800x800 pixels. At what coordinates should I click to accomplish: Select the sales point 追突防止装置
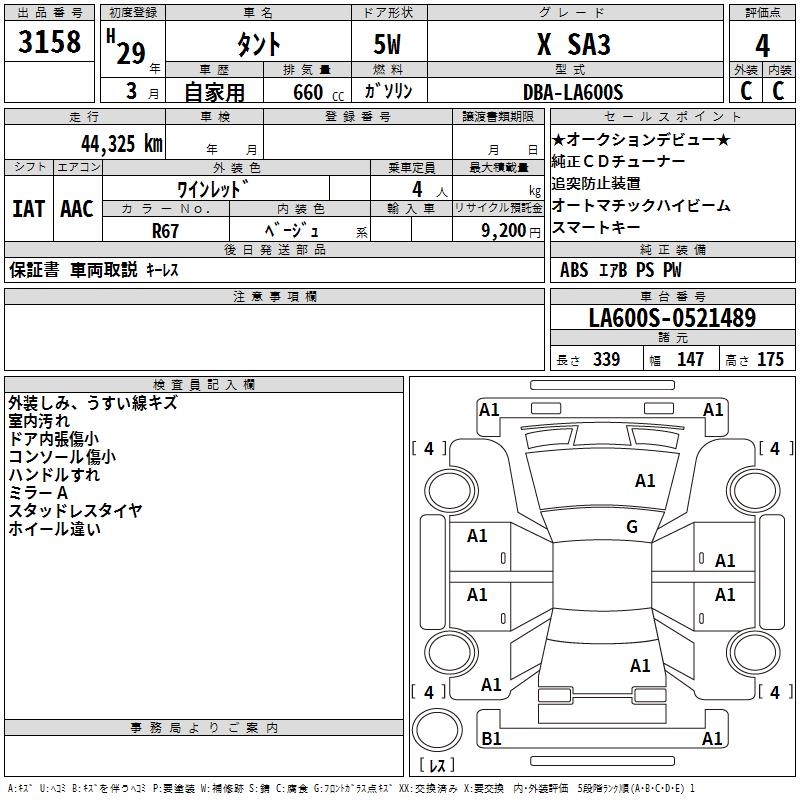[596, 183]
